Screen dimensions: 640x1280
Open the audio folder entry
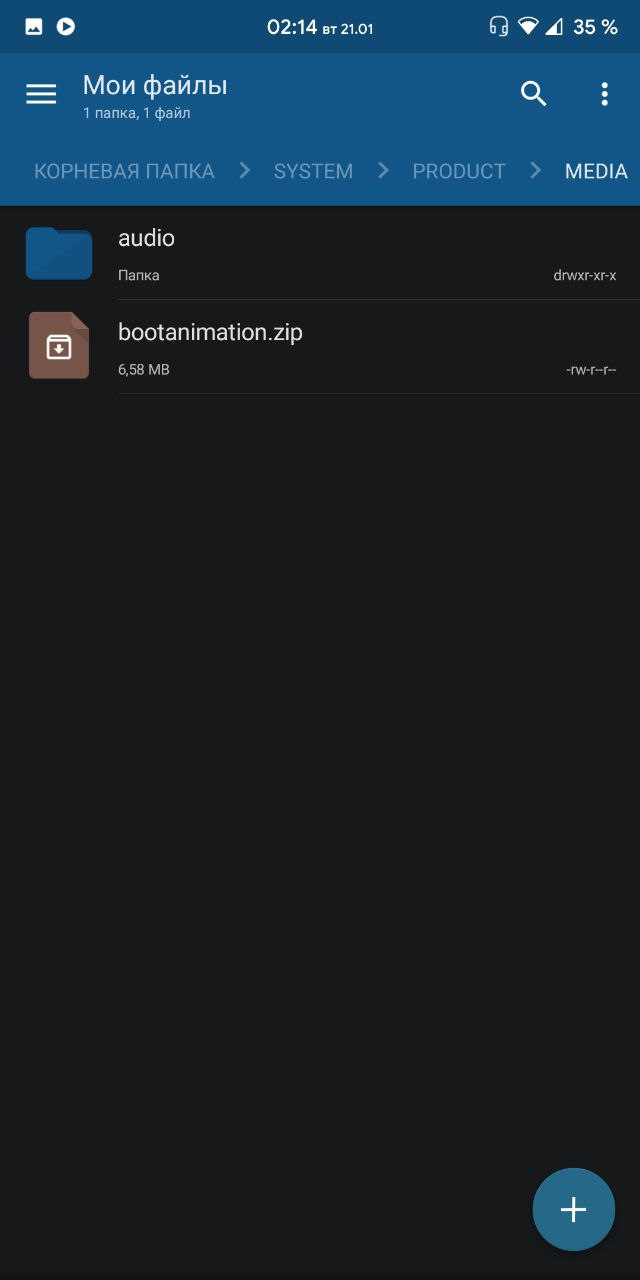pyautogui.click(x=320, y=253)
